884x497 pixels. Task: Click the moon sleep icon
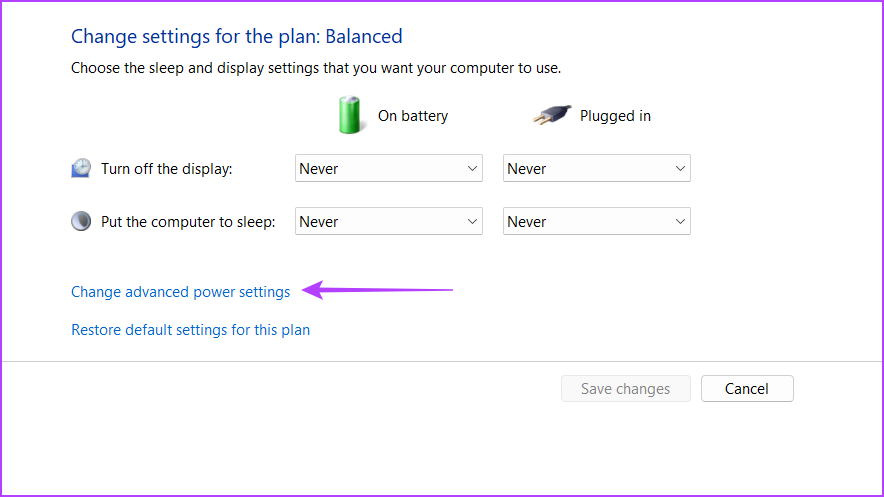tap(81, 221)
